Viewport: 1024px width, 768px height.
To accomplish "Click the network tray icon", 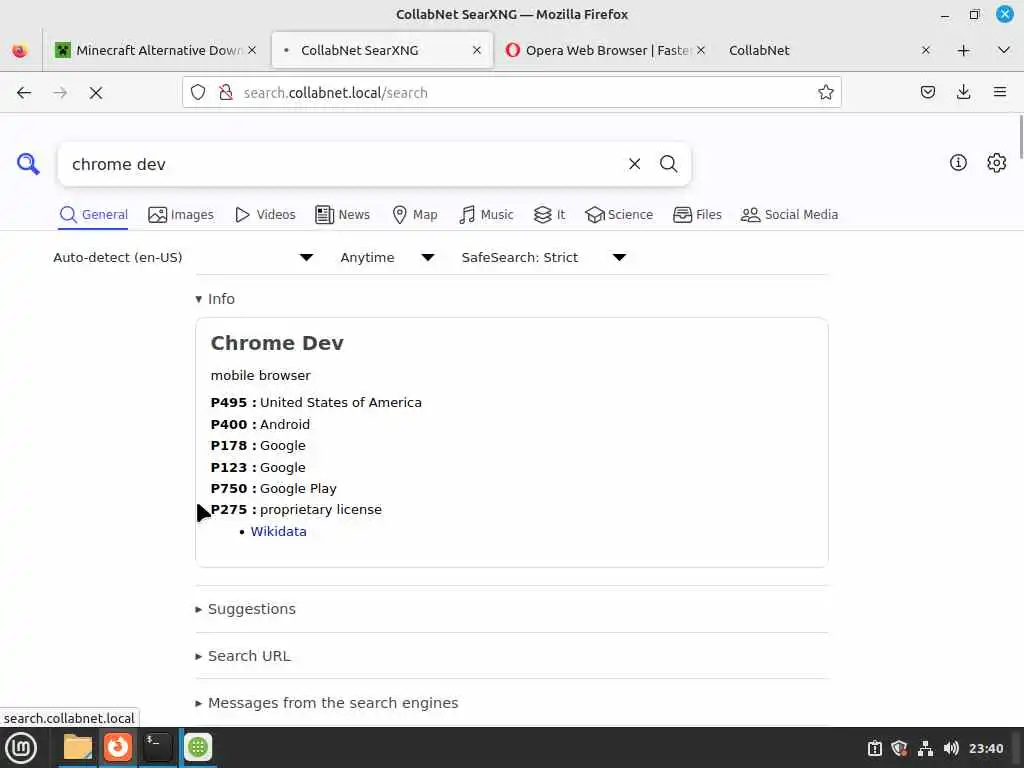I will pyautogui.click(x=925, y=748).
